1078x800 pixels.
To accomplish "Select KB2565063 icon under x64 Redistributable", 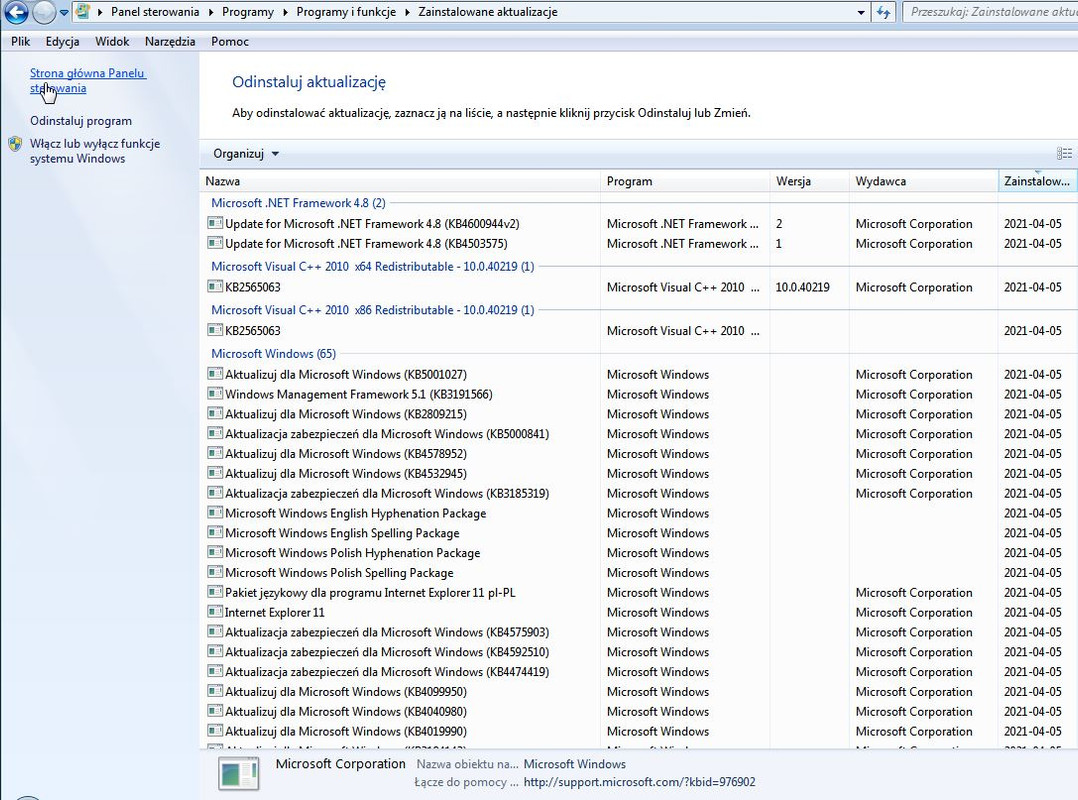I will tap(215, 286).
